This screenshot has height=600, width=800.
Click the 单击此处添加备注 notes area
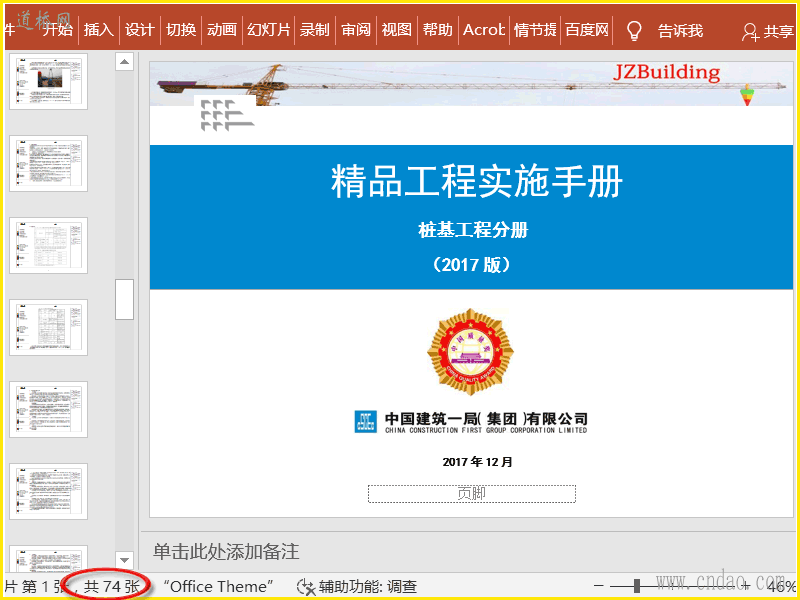click(x=226, y=552)
